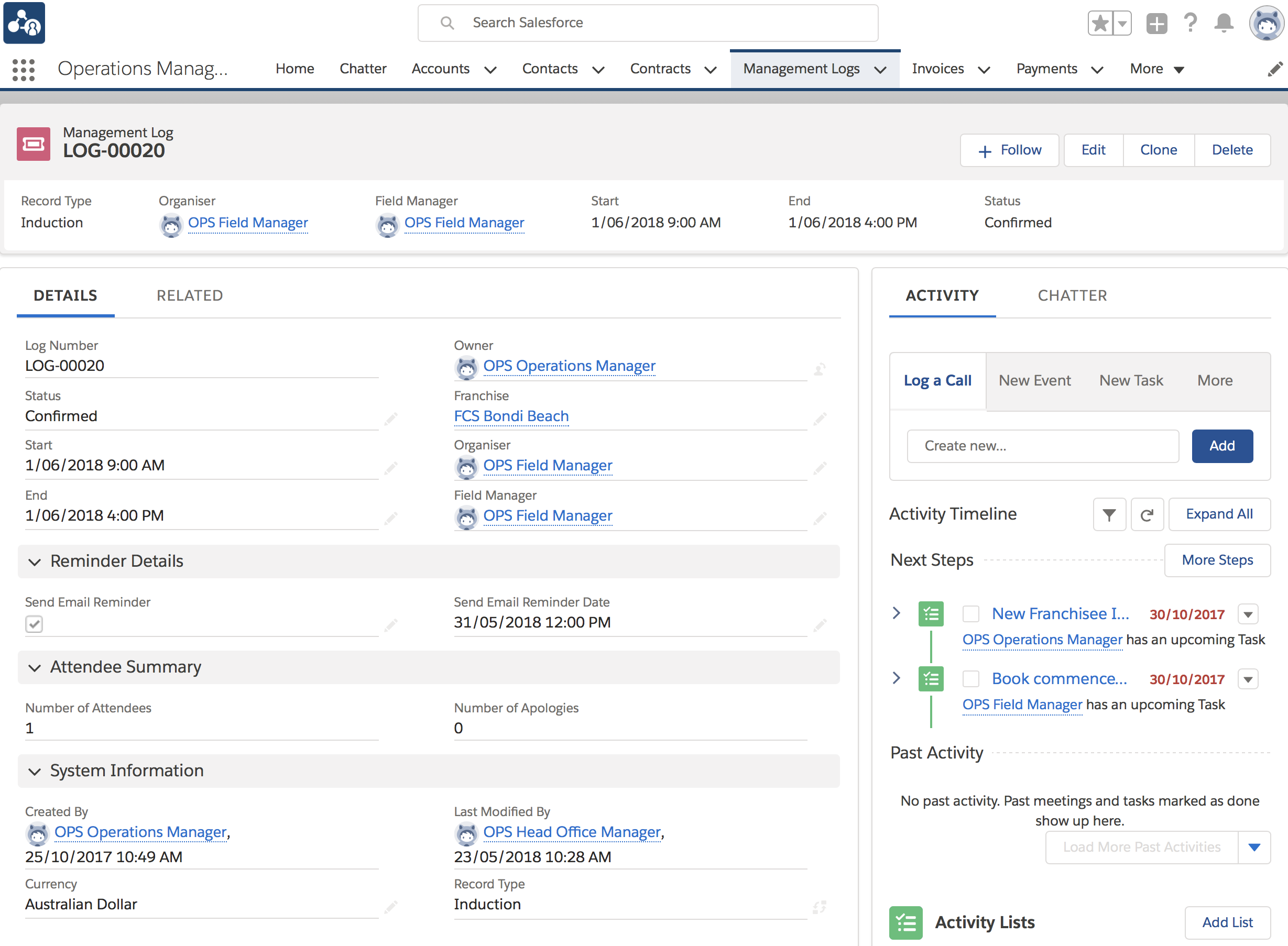Open the Load More Past Activities dropdown arrow
Viewport: 1288px width, 946px height.
click(x=1253, y=847)
